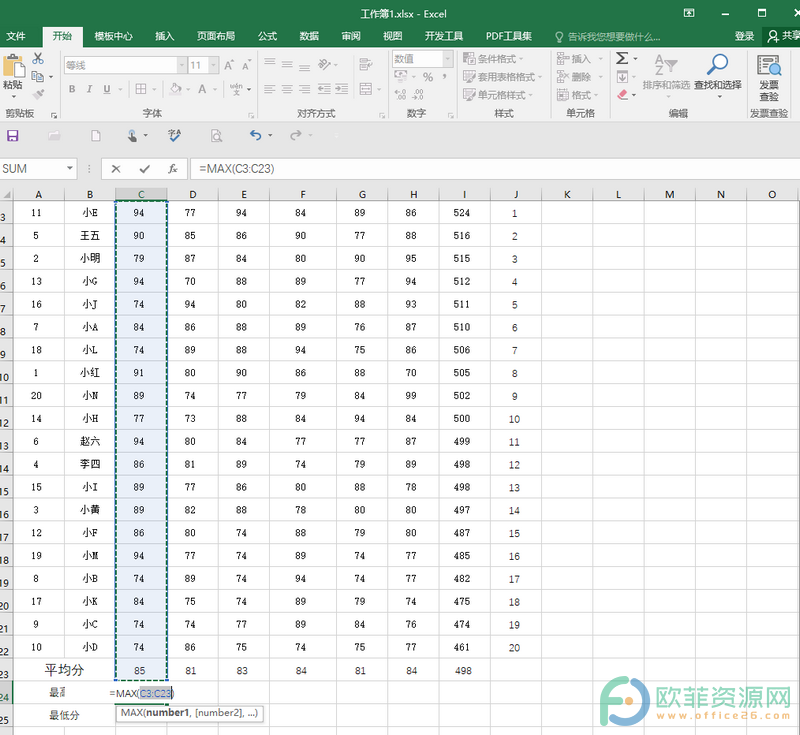The width and height of the screenshot is (800, 735).
Task: Click the Wrap Text icon
Action: point(365,64)
